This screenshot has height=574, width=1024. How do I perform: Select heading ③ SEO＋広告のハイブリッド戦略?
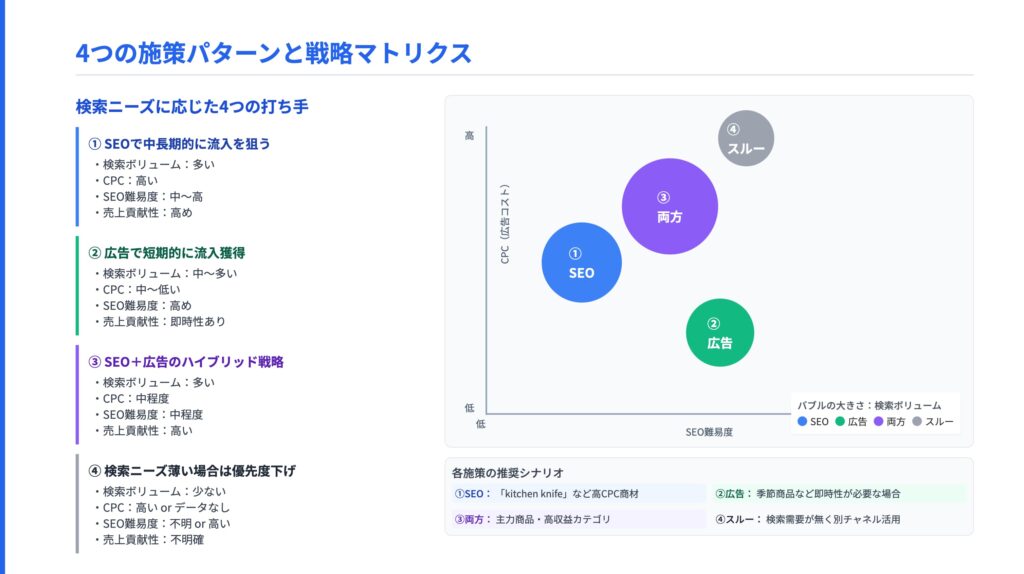pos(186,362)
